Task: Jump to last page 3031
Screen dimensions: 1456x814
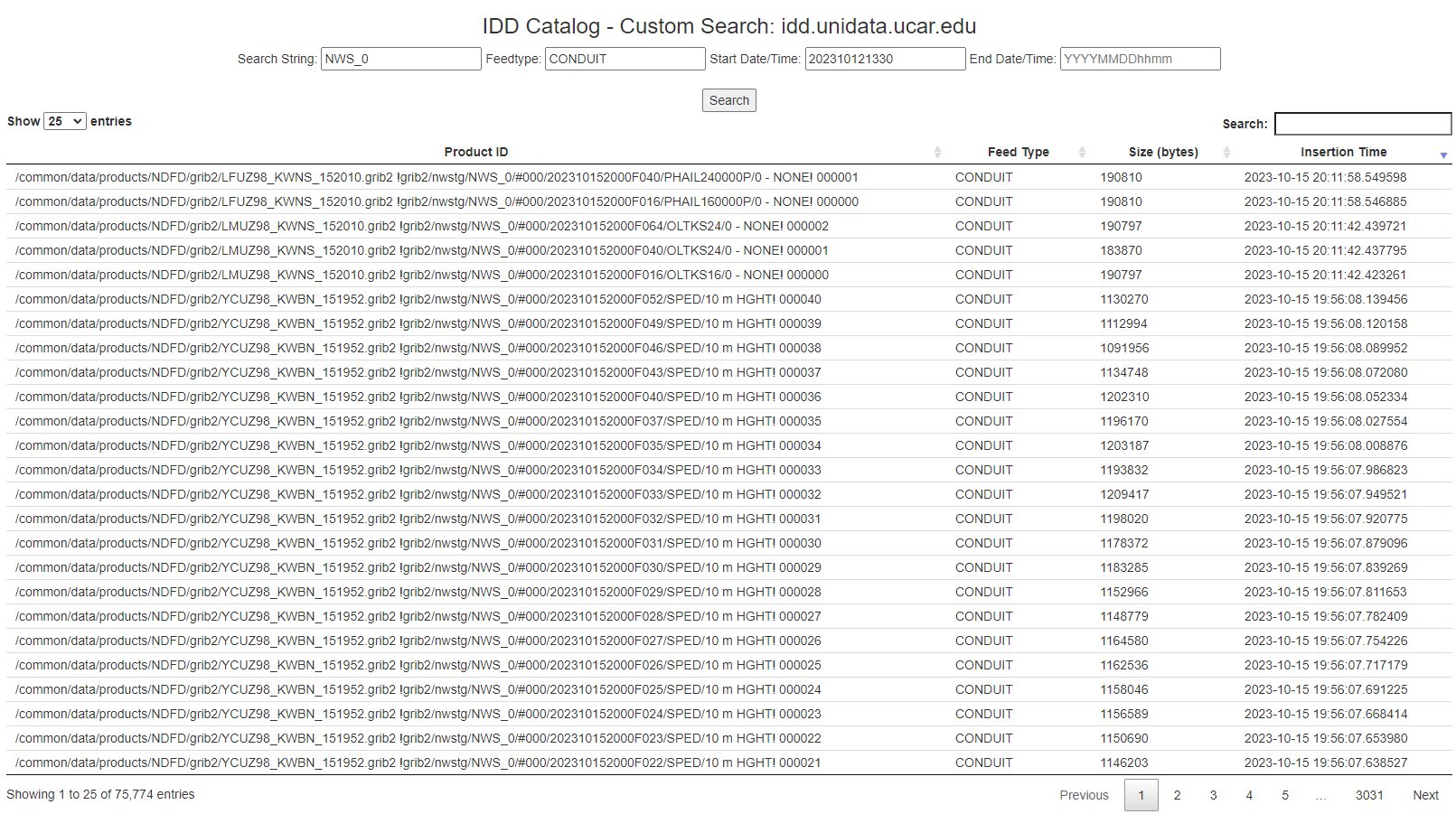Action: pyautogui.click(x=1369, y=795)
